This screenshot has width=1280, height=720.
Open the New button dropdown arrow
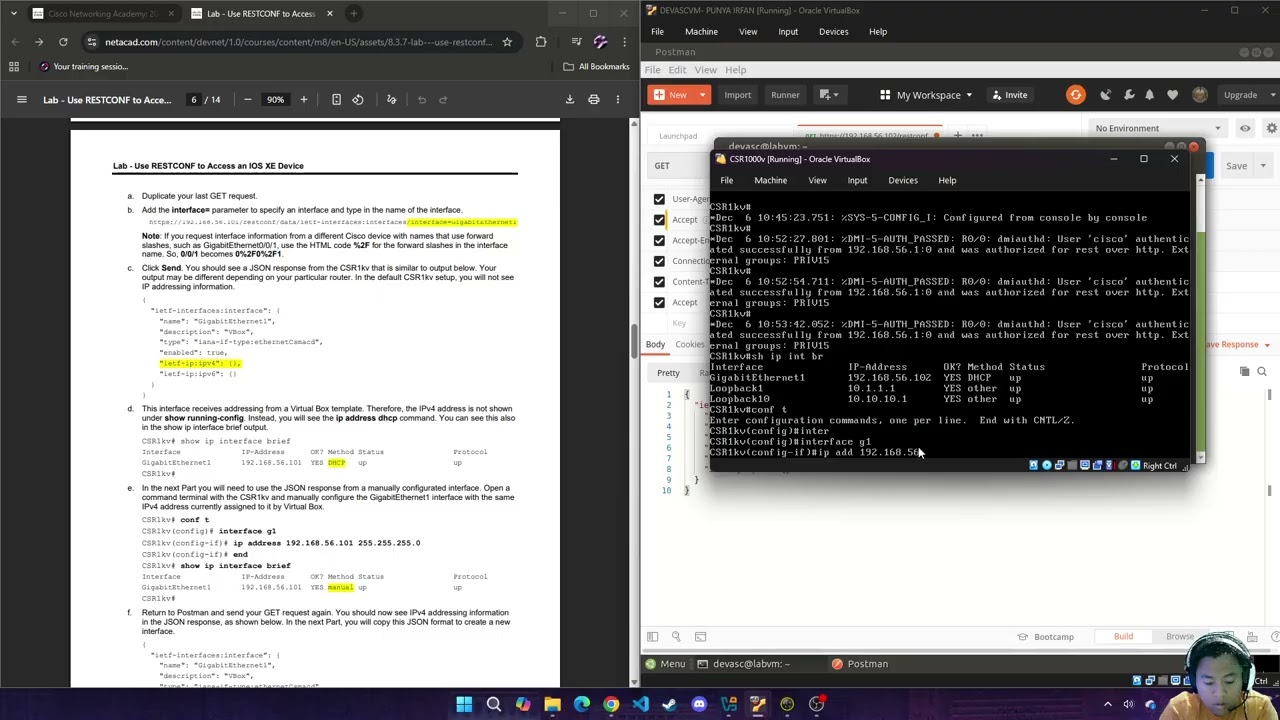[702, 95]
